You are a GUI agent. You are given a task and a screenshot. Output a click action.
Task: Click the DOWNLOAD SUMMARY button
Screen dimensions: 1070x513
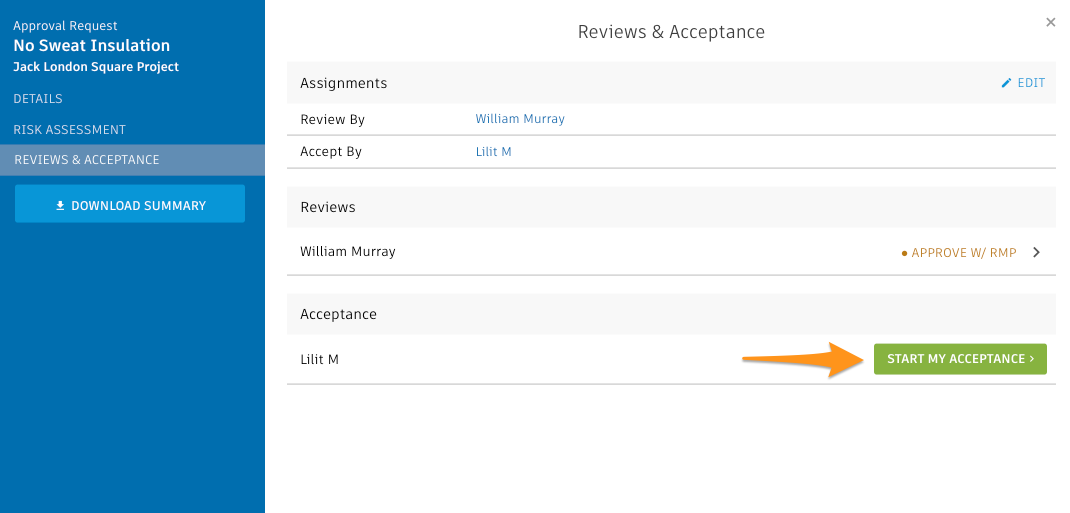130,203
